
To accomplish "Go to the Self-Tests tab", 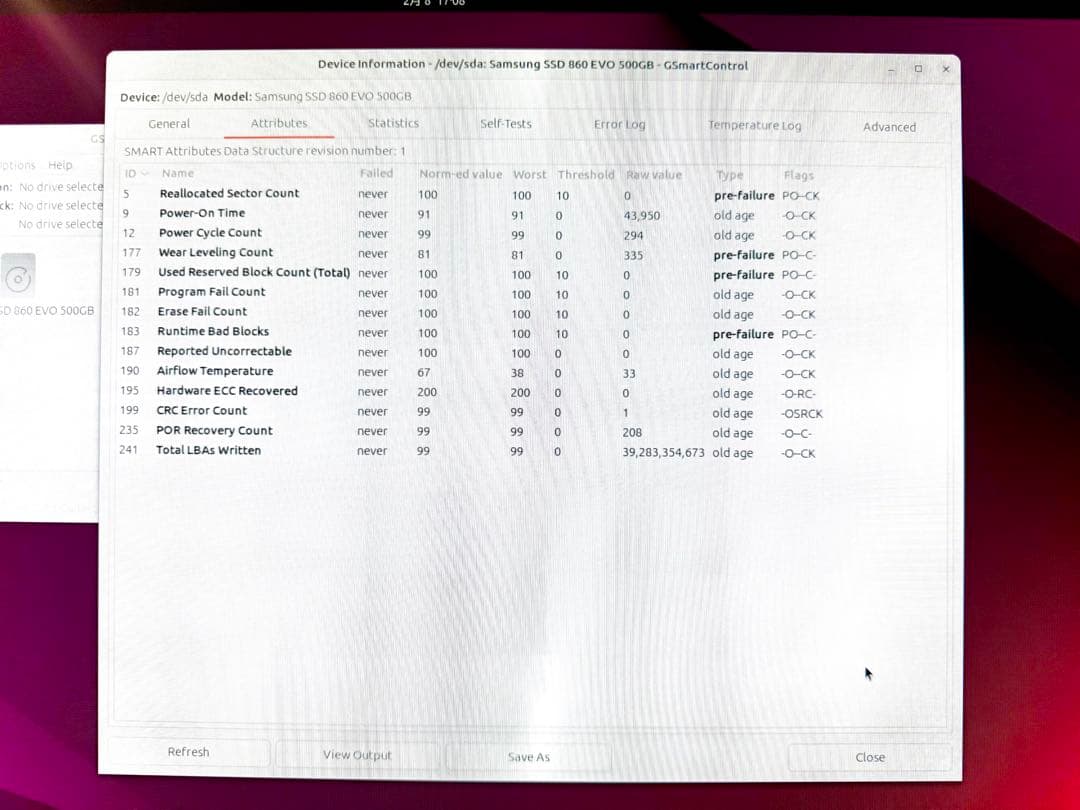I will point(506,124).
